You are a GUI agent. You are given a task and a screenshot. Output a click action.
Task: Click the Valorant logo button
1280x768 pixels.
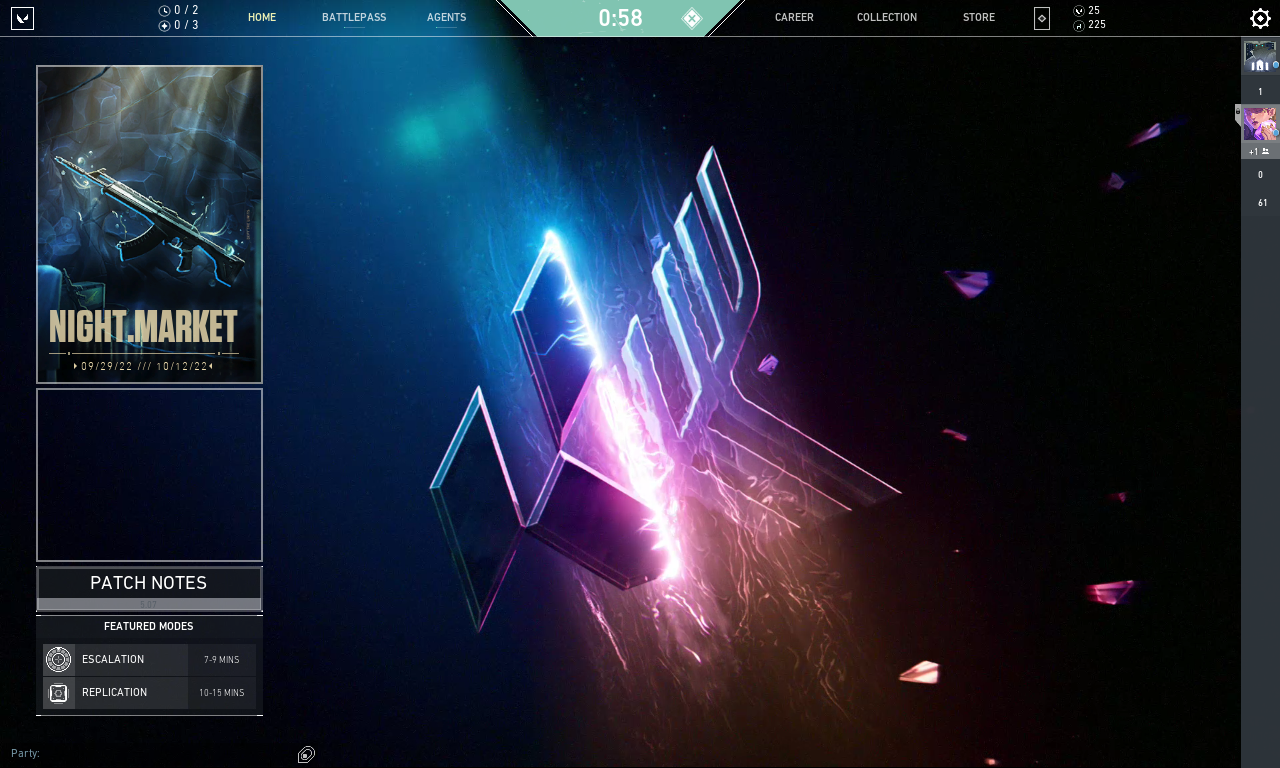22,18
